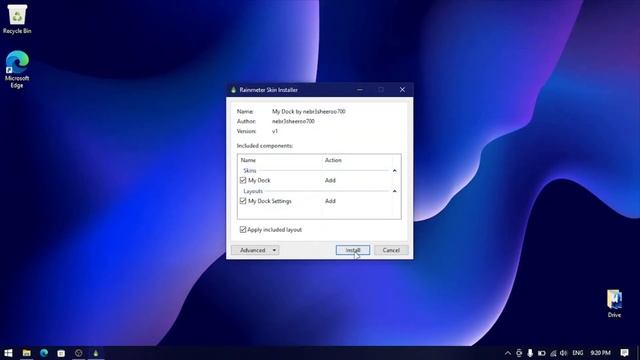Click the Skins group header label
Image resolution: width=640 pixels, height=360 pixels.
[x=250, y=171]
